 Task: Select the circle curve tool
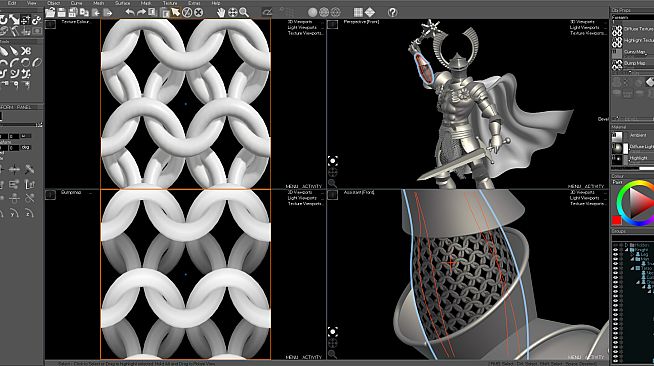point(26,63)
